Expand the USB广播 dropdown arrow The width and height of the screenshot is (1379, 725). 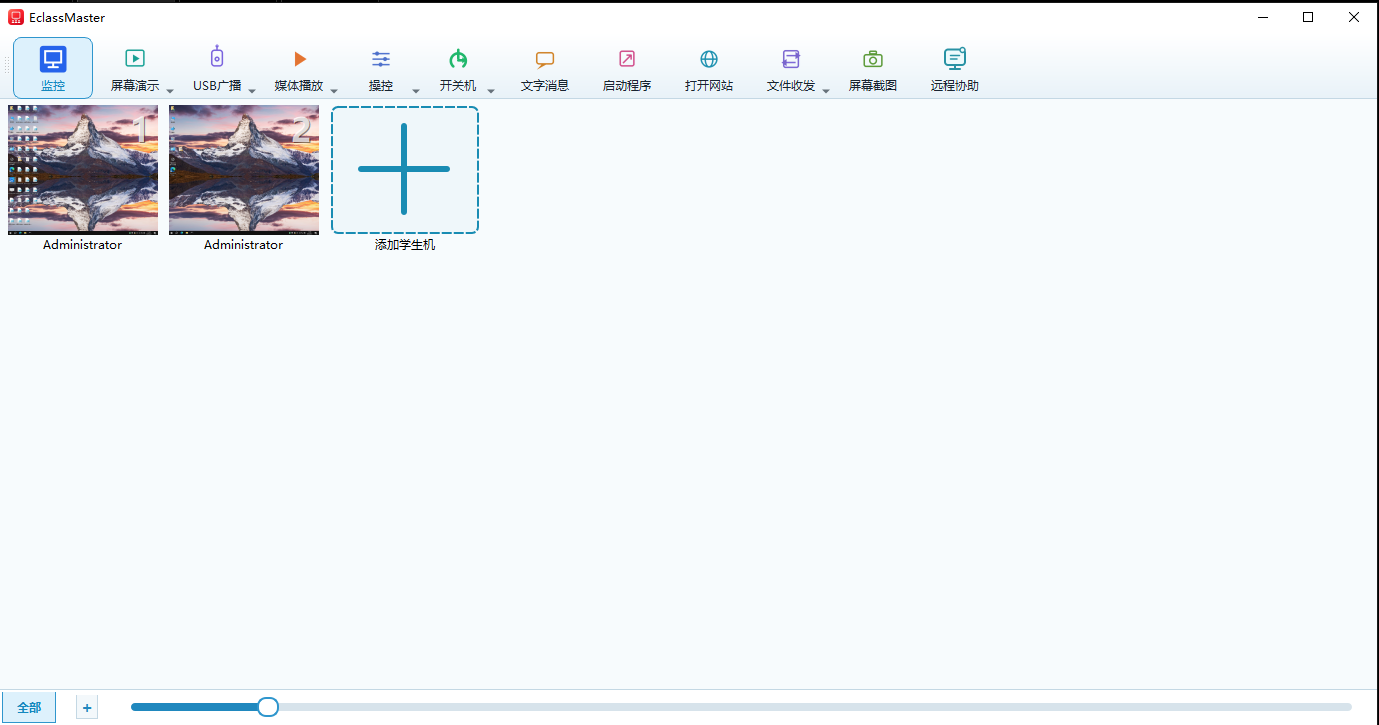[252, 90]
